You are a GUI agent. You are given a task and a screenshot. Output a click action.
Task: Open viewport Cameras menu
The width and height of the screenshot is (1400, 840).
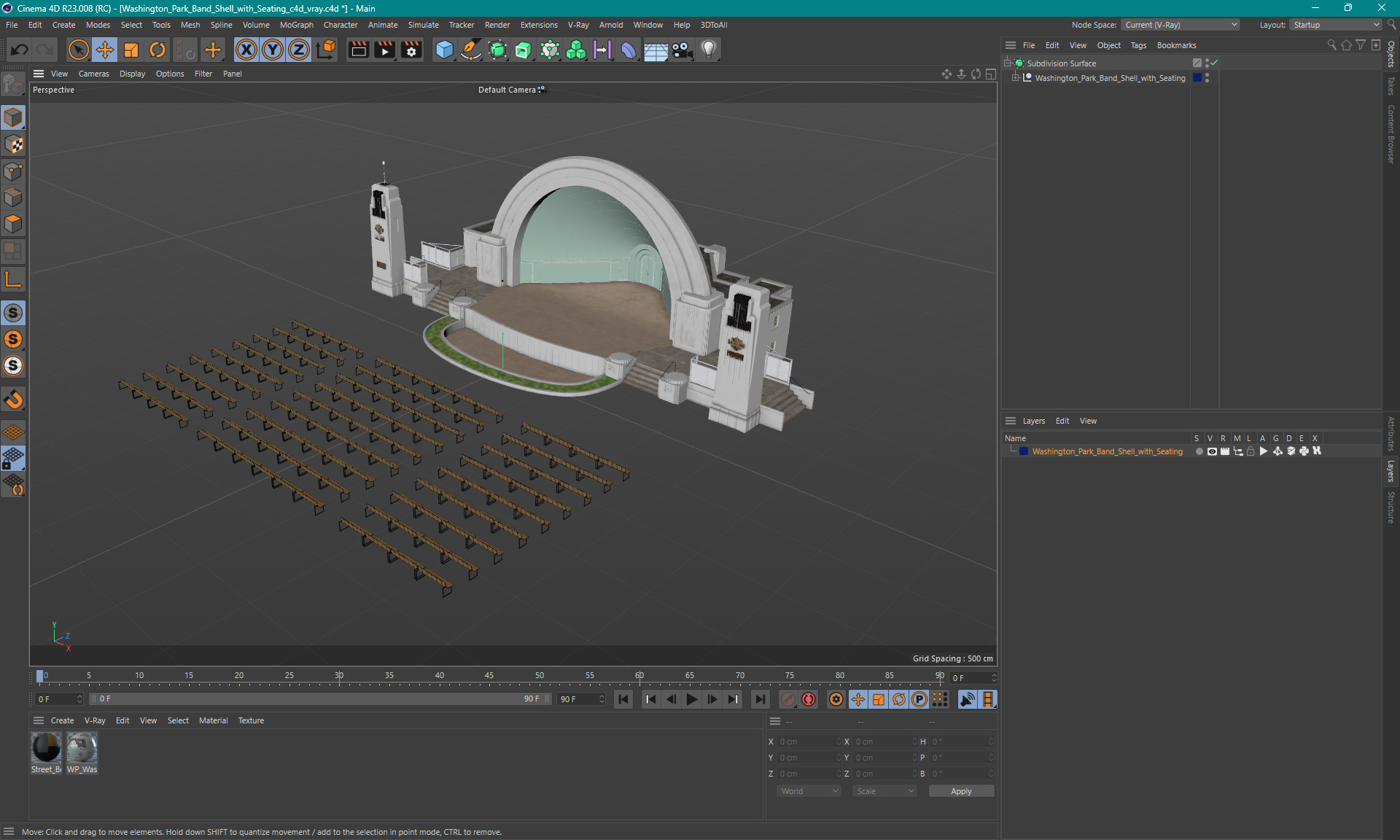[93, 74]
